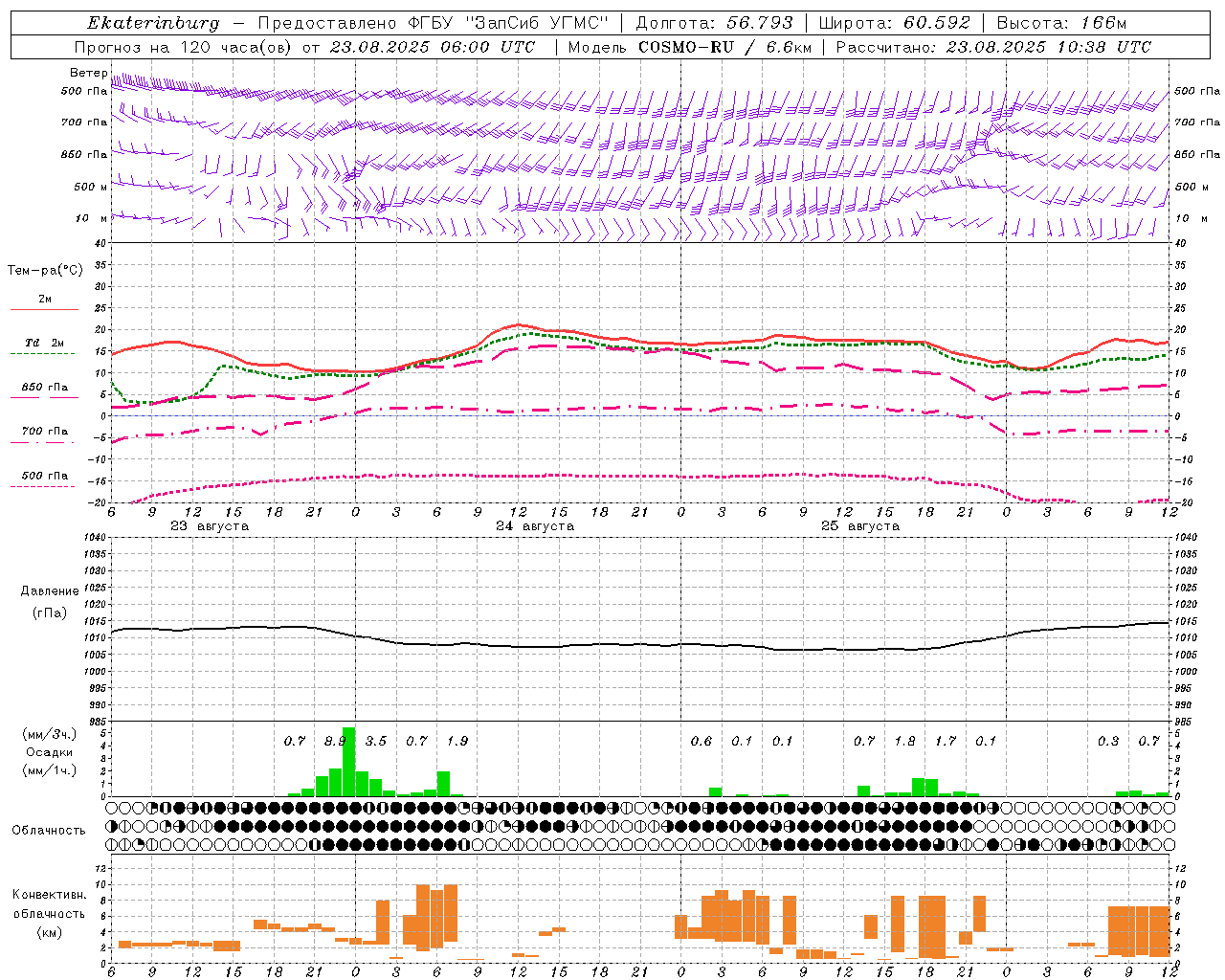Select the 'Предоставлено ФГБУ "ЗапСиб УГМС"' header text
Screen dimensions: 1225x980
[x=434, y=23]
